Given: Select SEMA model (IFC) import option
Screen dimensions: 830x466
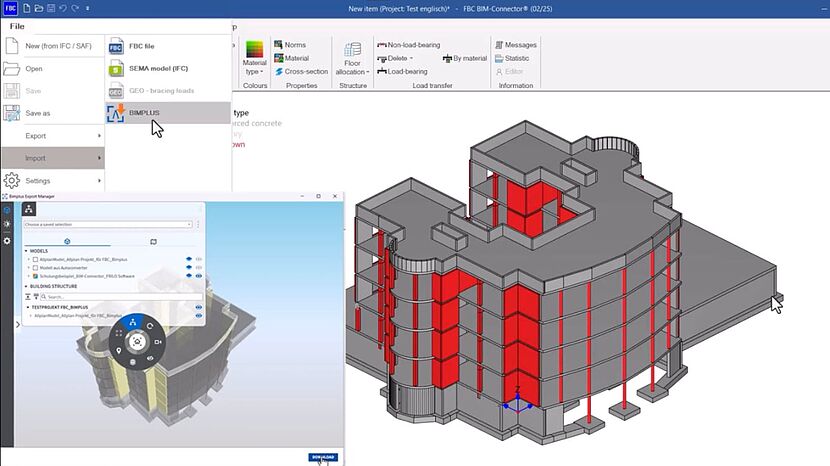Looking at the screenshot, I should point(157,69).
